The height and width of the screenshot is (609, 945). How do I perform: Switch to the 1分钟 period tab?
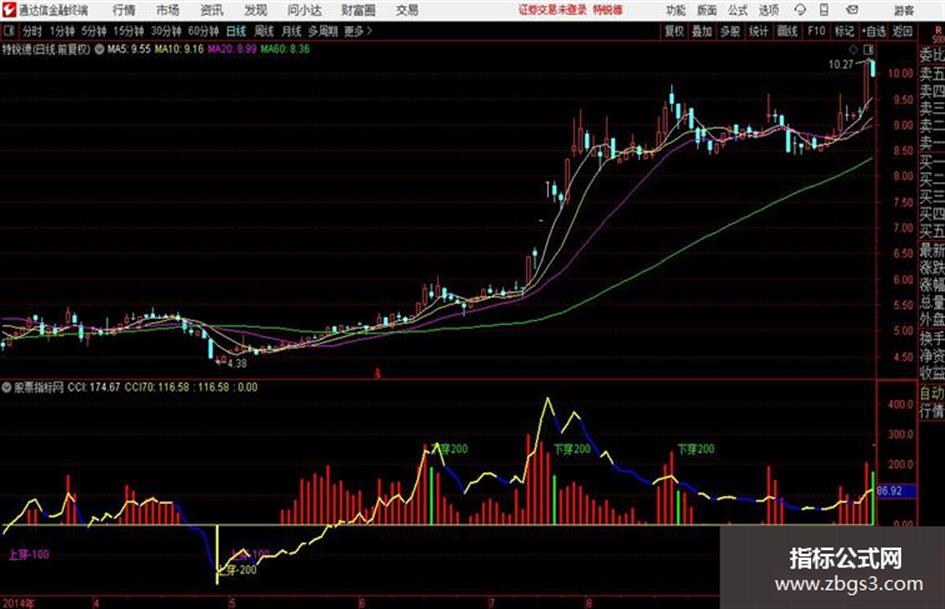click(x=61, y=31)
